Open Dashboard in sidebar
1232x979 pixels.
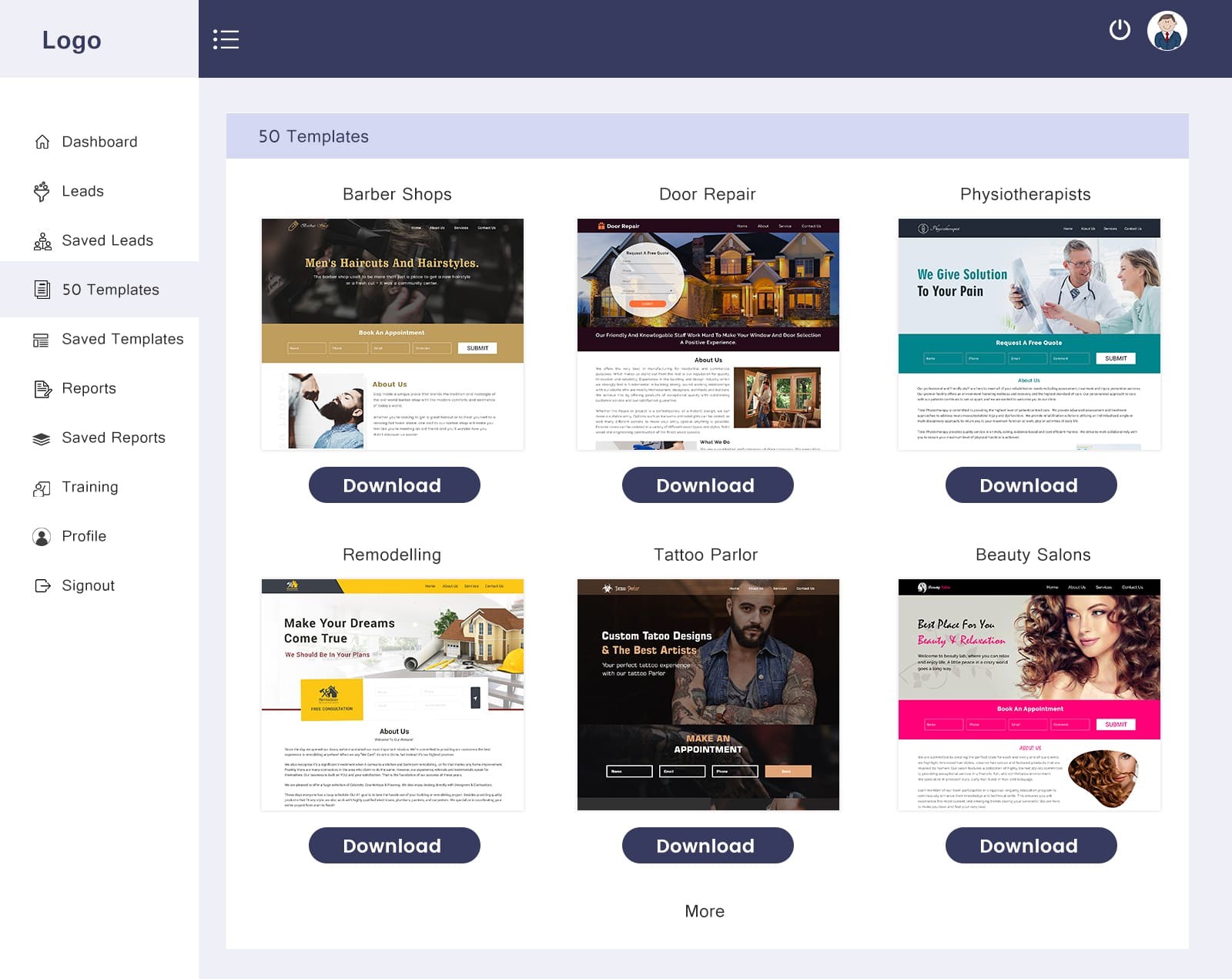pos(99,142)
